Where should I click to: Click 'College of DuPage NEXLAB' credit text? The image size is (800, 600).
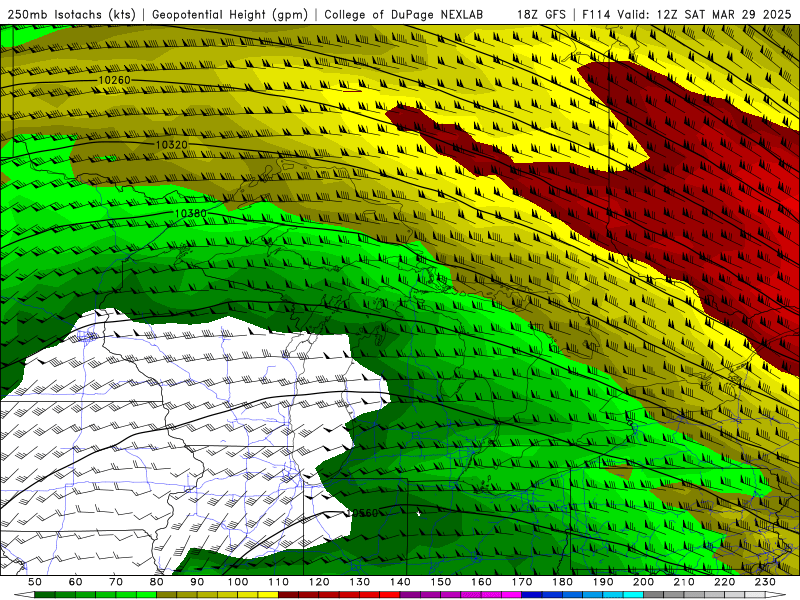(404, 15)
